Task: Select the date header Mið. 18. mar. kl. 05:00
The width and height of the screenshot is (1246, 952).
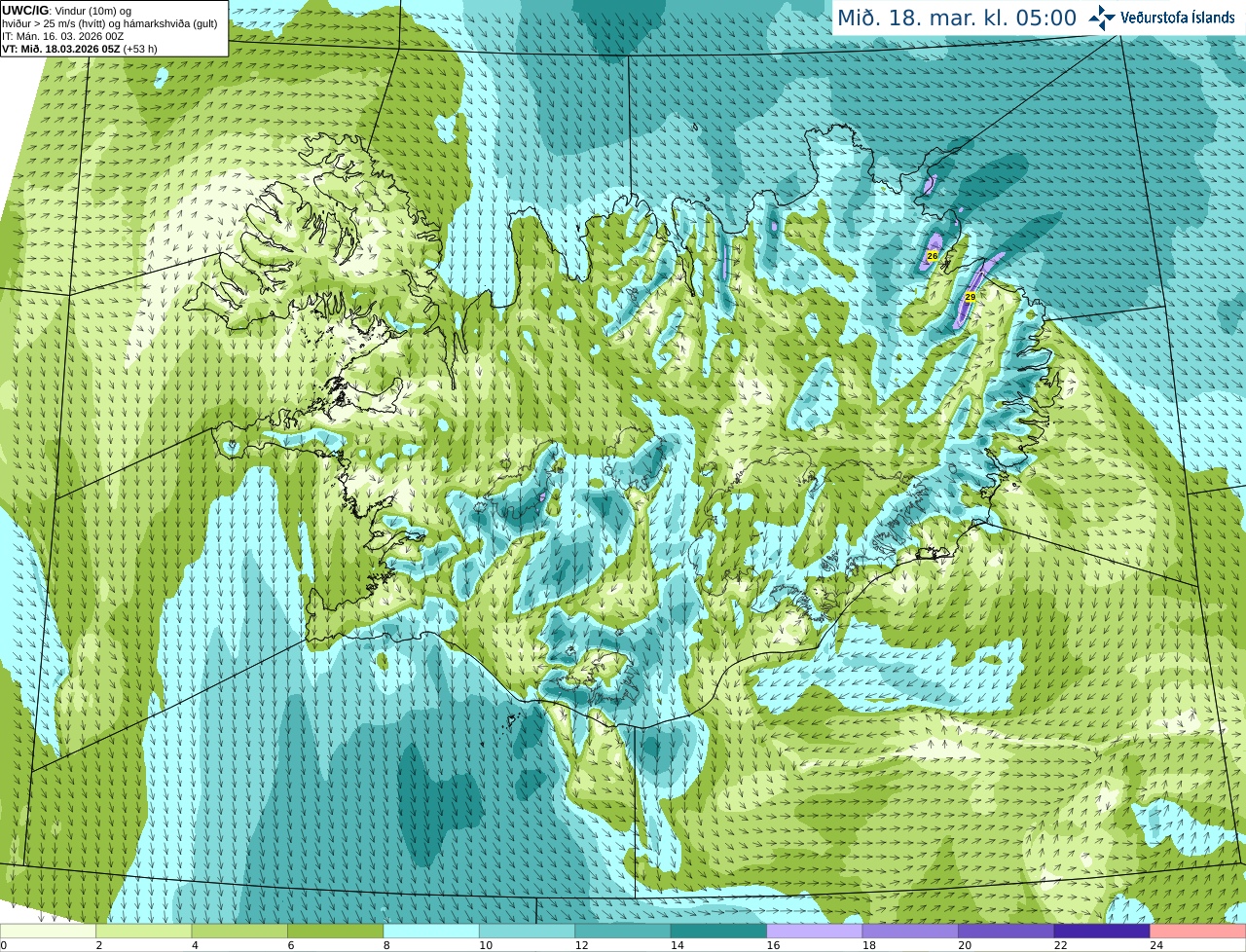Action: (957, 18)
